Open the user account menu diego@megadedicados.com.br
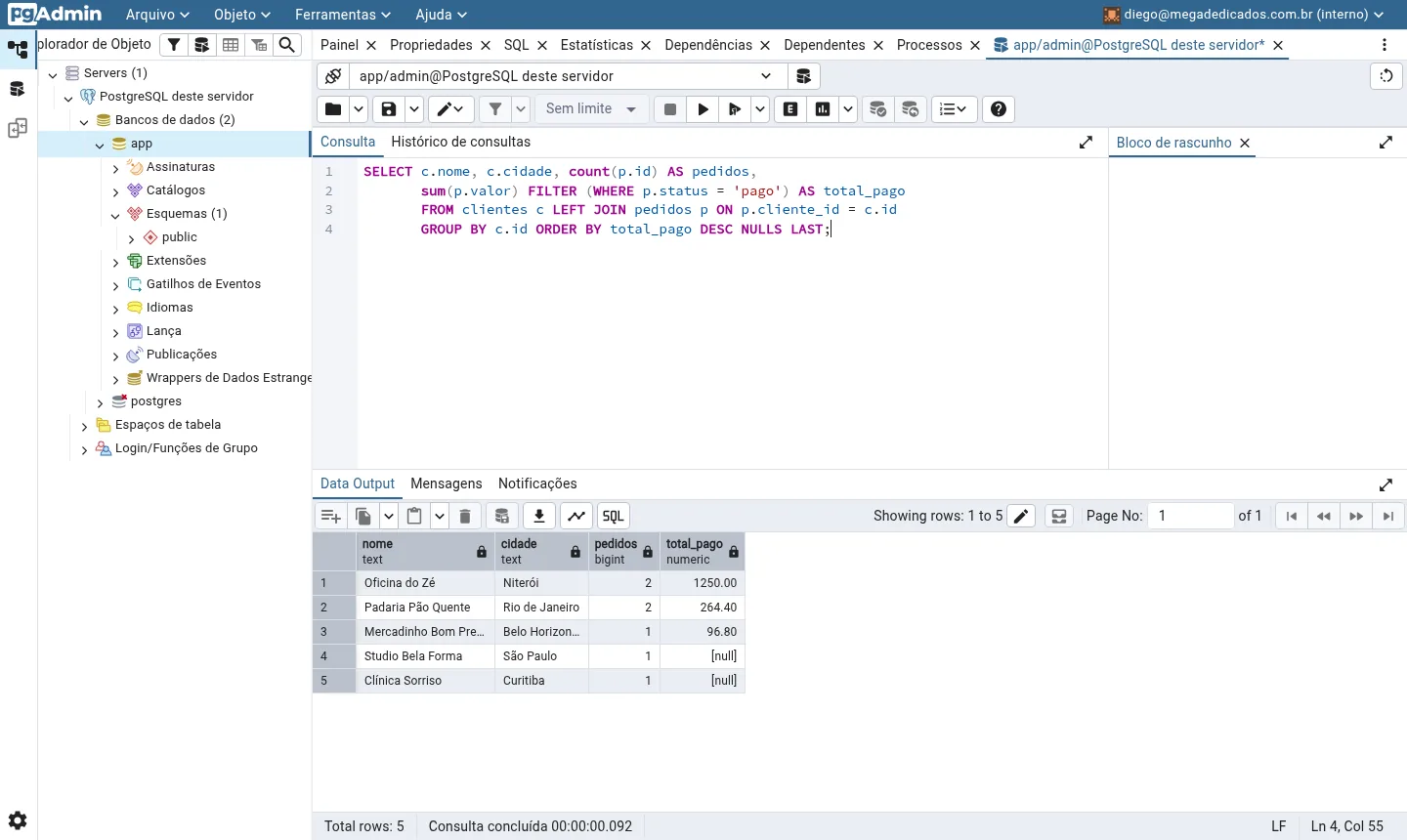This screenshot has width=1407, height=840. [x=1244, y=15]
